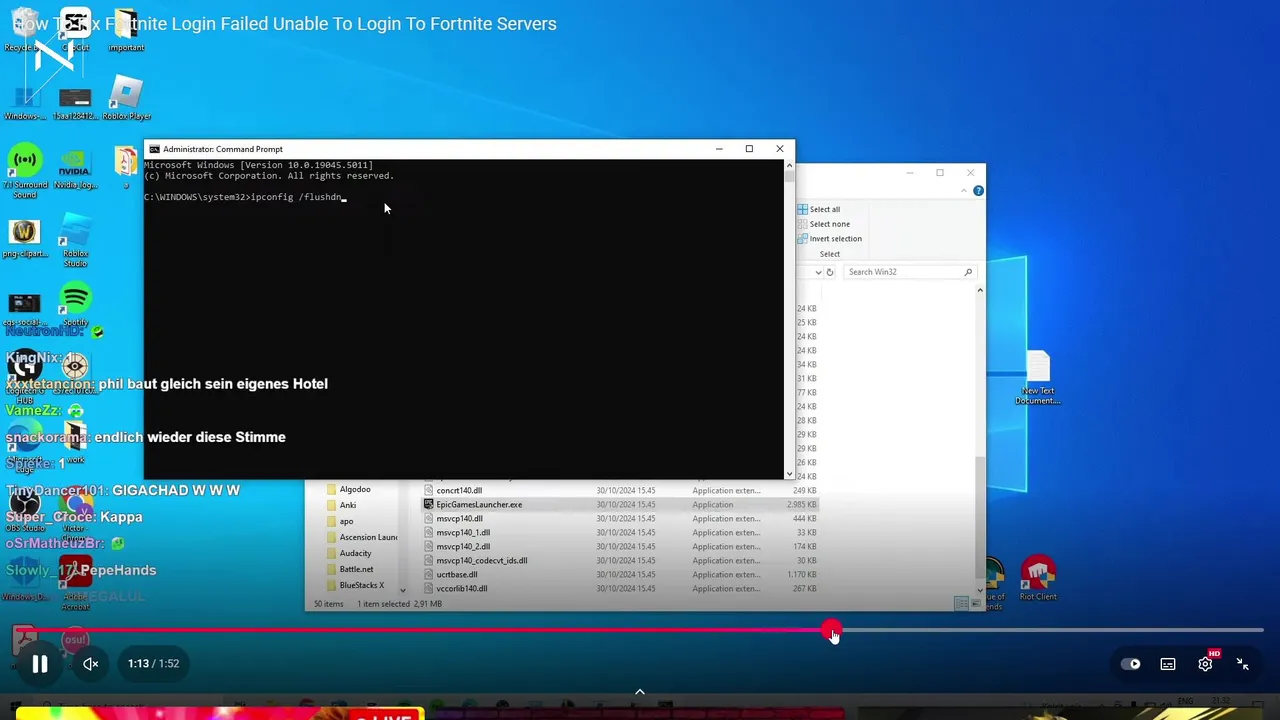1280x720 pixels.
Task: Open New Text Document on desktop
Action: tap(1038, 378)
